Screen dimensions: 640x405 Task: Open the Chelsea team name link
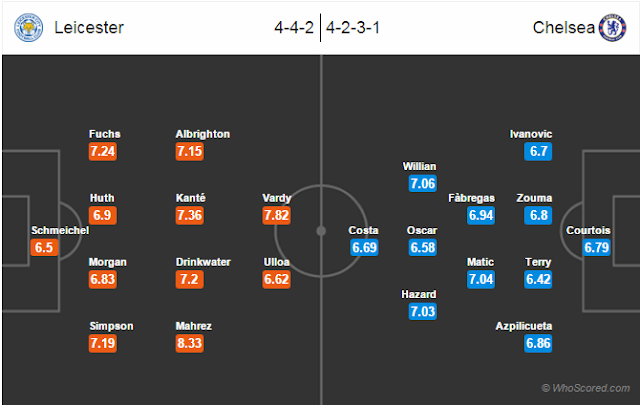[x=564, y=27]
